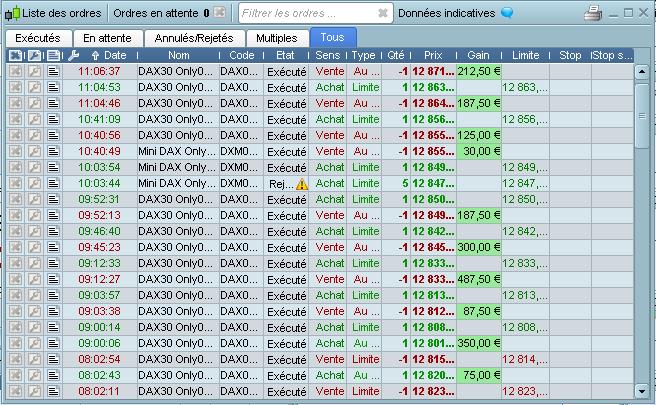
Task: Select the 350,00 € gain cell
Action: pyautogui.click(x=479, y=343)
